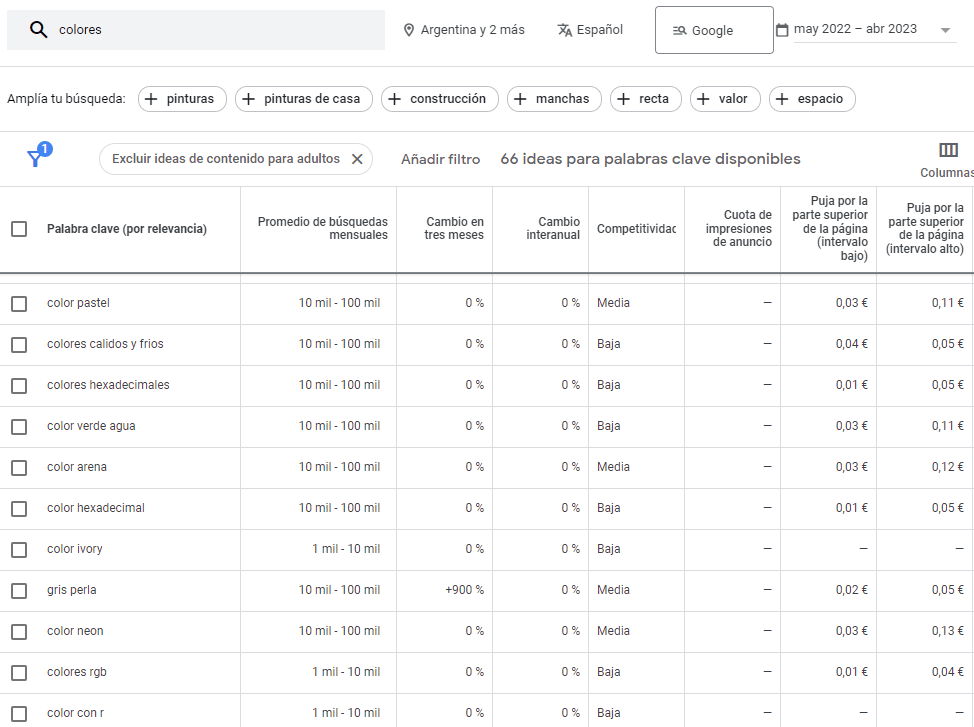Screen dimensions: 974x727
Task: Check the color pastel row
Action: click(x=19, y=303)
